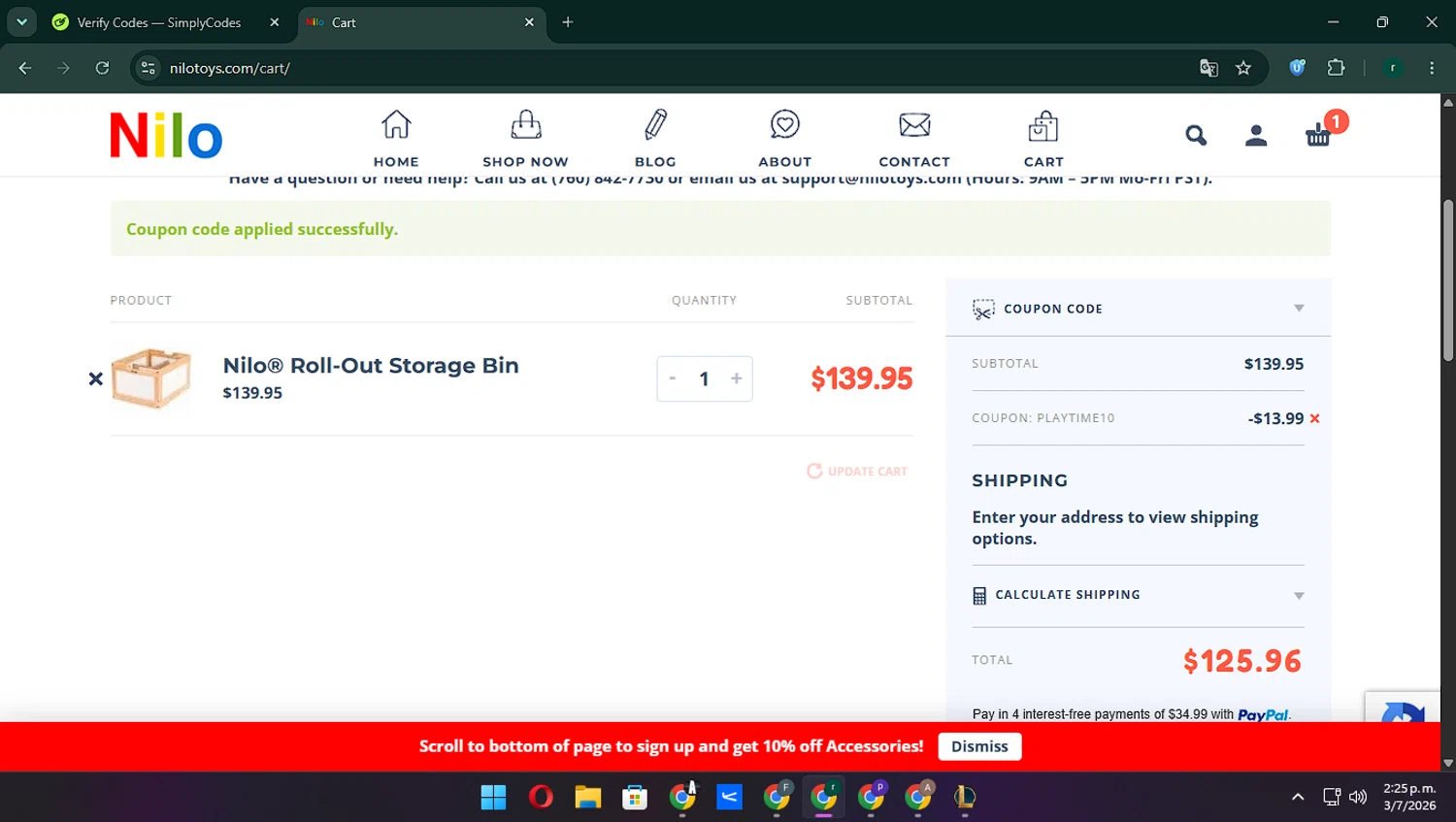This screenshot has height=822, width=1456.
Task: Open the Nilo® Roll-Out Storage Bin link
Action: (371, 366)
